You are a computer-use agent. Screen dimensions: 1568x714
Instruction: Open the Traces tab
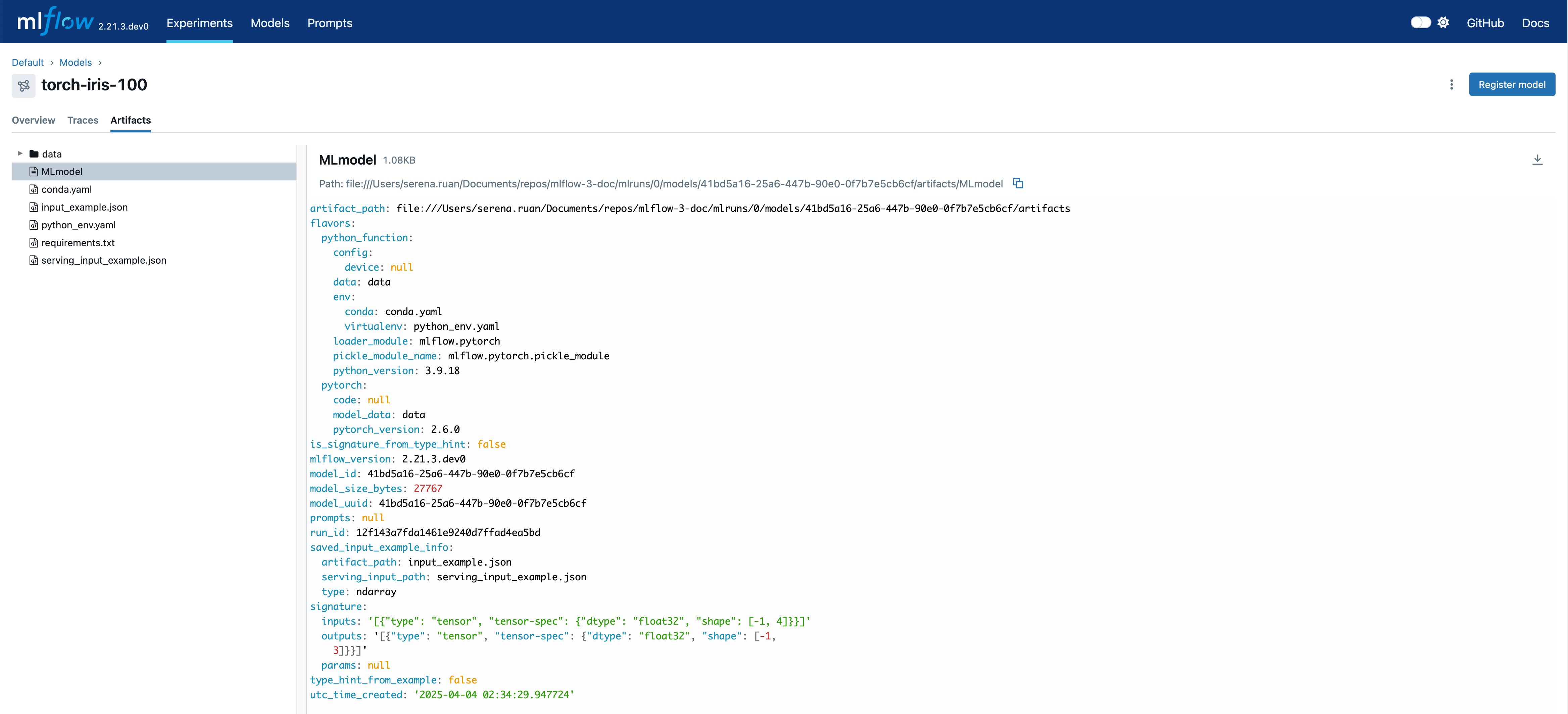(83, 120)
